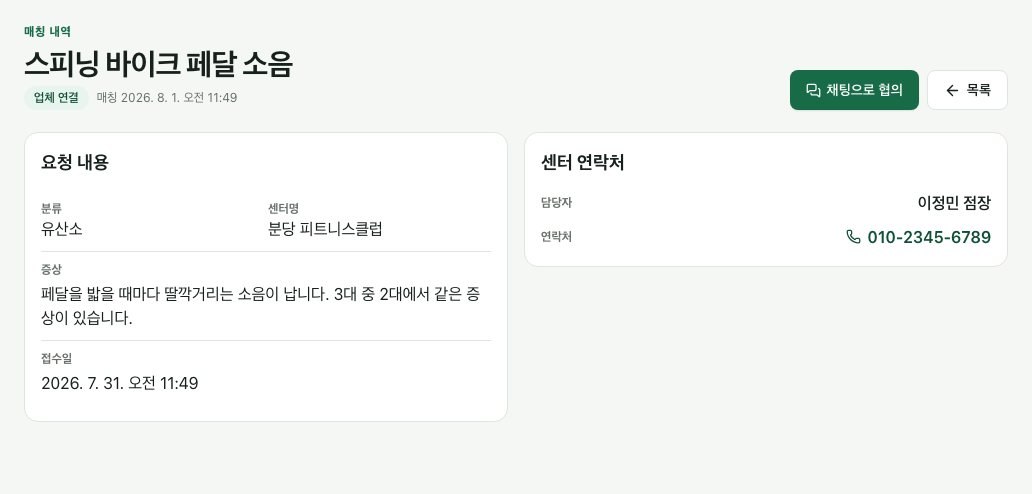Select the 업체 연결 status badge

pos(57,97)
